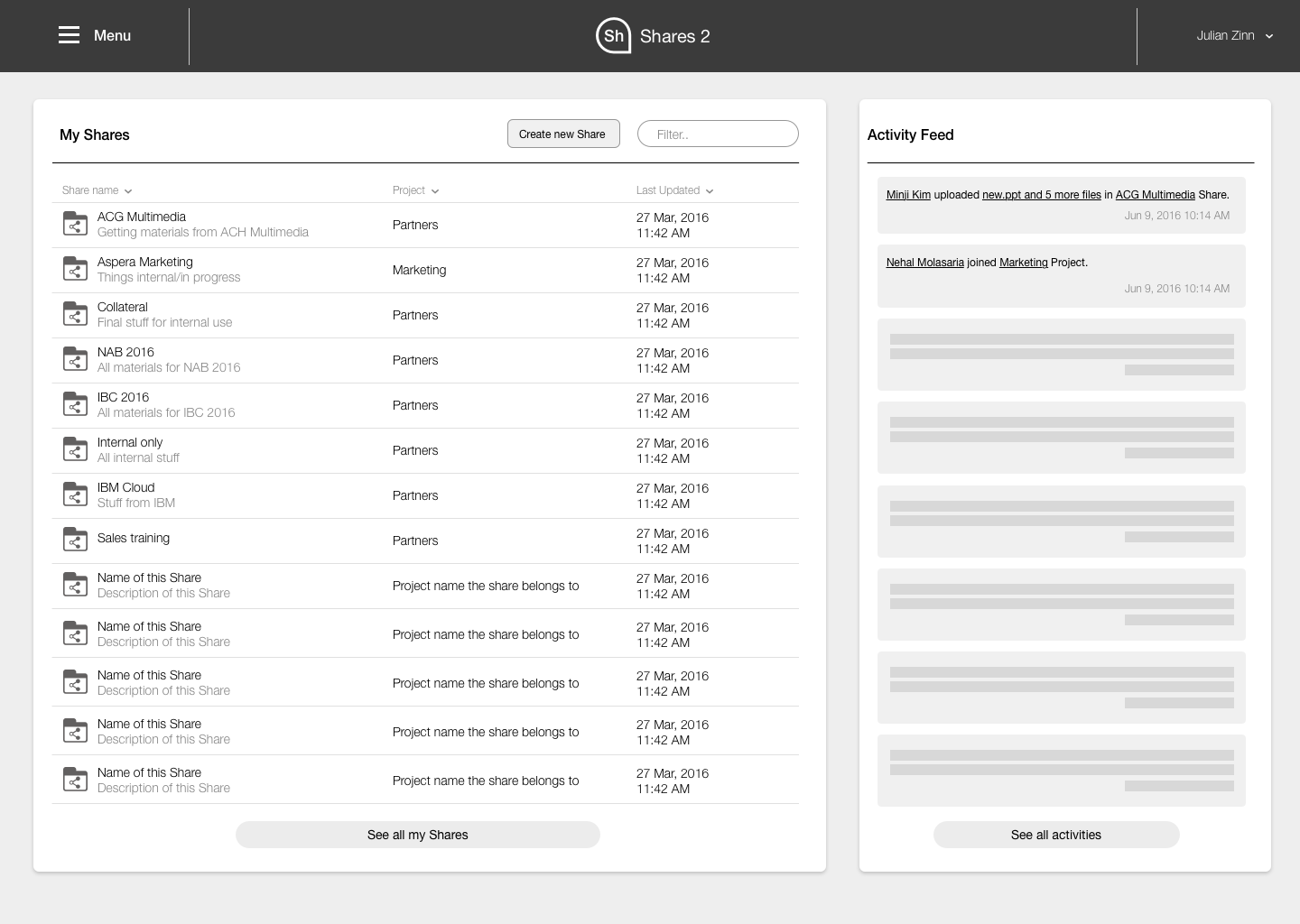Sort the list by Last Updated
Screen dimensions: 1300x924
tap(674, 190)
